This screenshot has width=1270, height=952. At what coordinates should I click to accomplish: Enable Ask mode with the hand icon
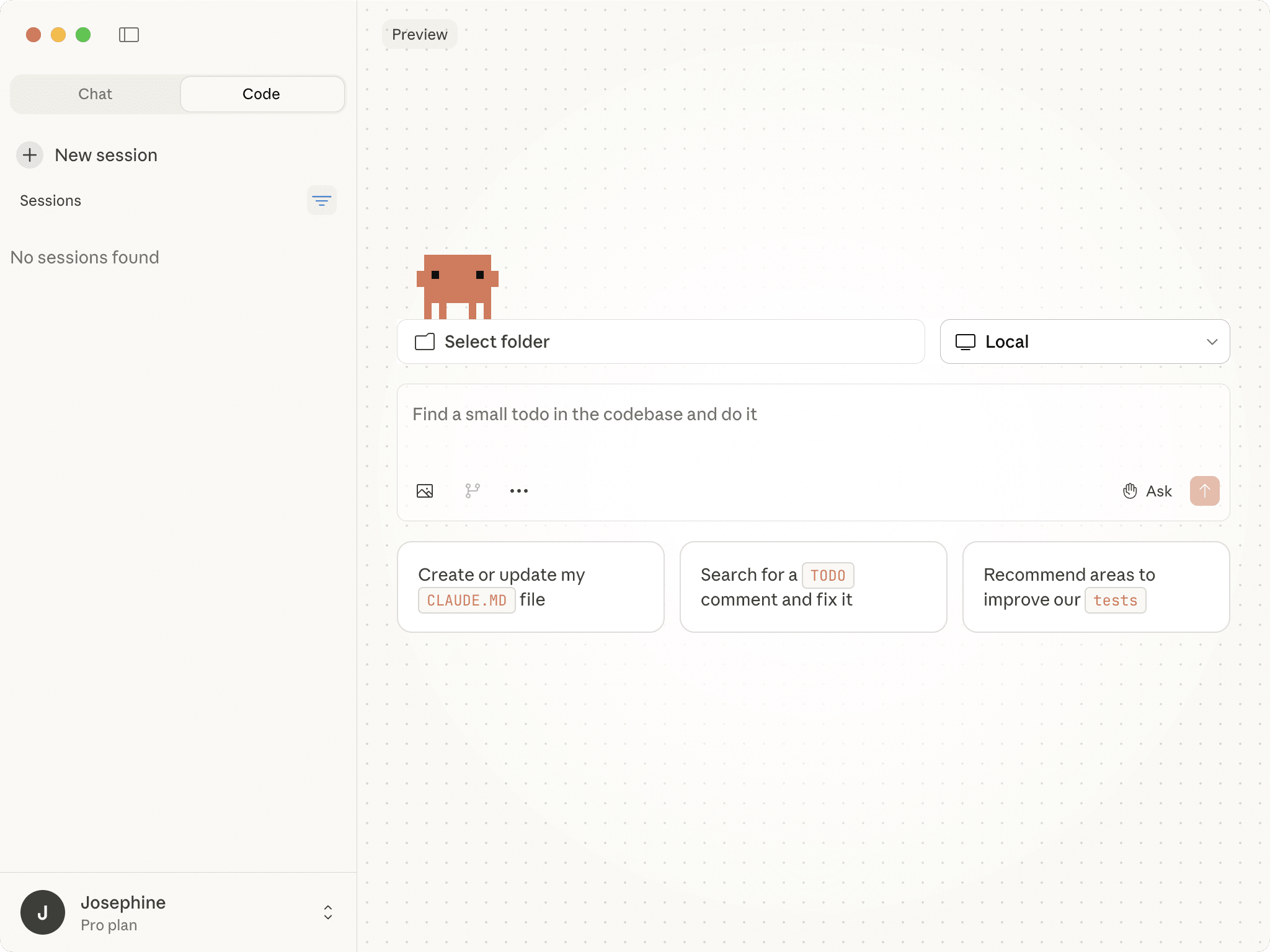pos(1130,490)
